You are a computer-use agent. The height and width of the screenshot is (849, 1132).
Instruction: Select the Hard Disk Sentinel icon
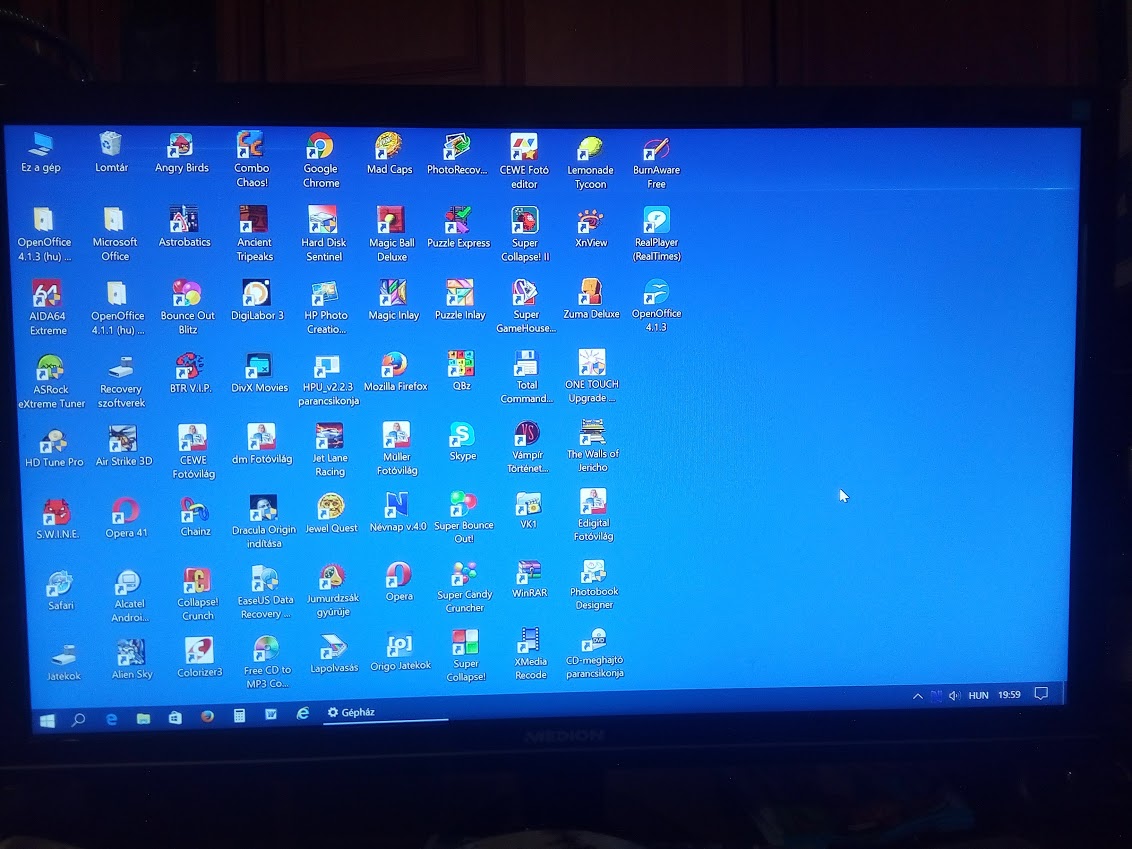tap(323, 233)
